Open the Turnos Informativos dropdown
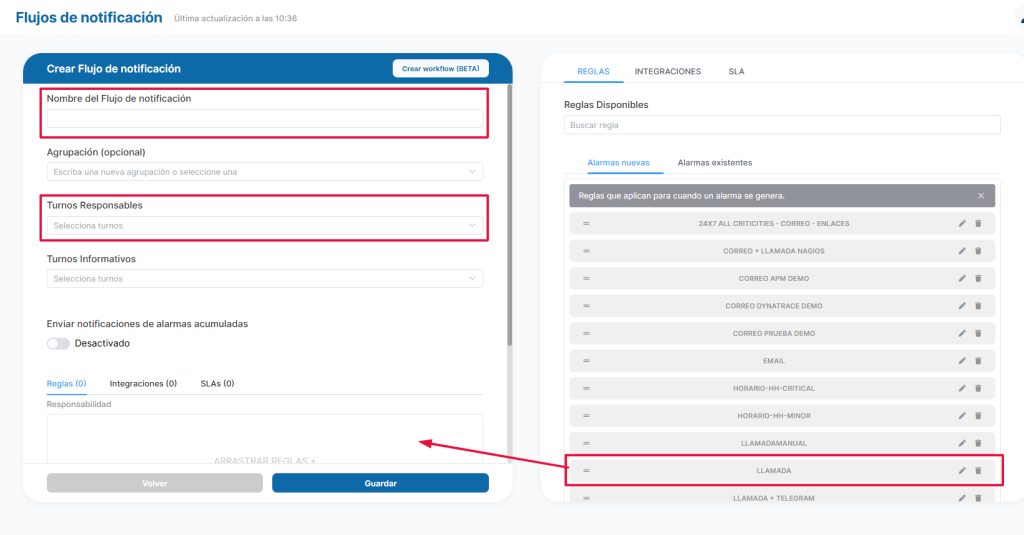 (264, 279)
